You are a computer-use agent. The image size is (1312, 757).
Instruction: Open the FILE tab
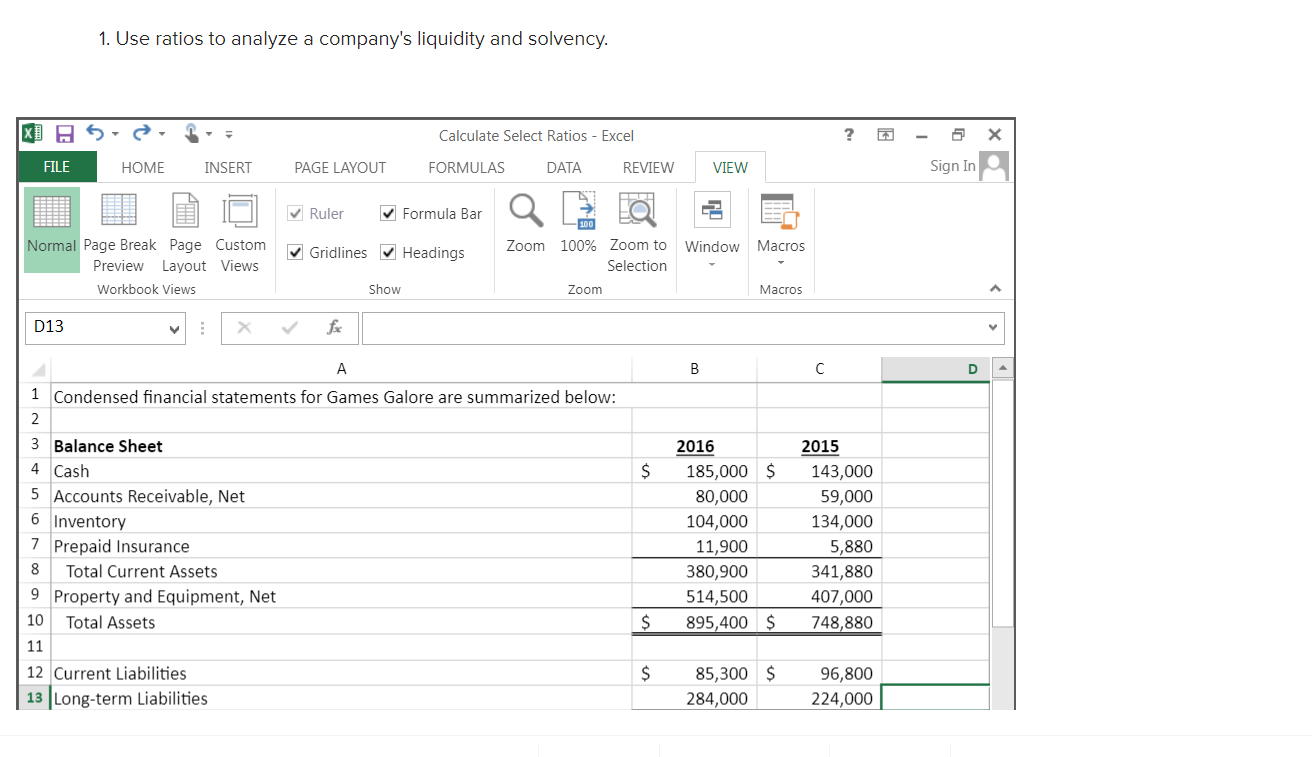click(57, 167)
